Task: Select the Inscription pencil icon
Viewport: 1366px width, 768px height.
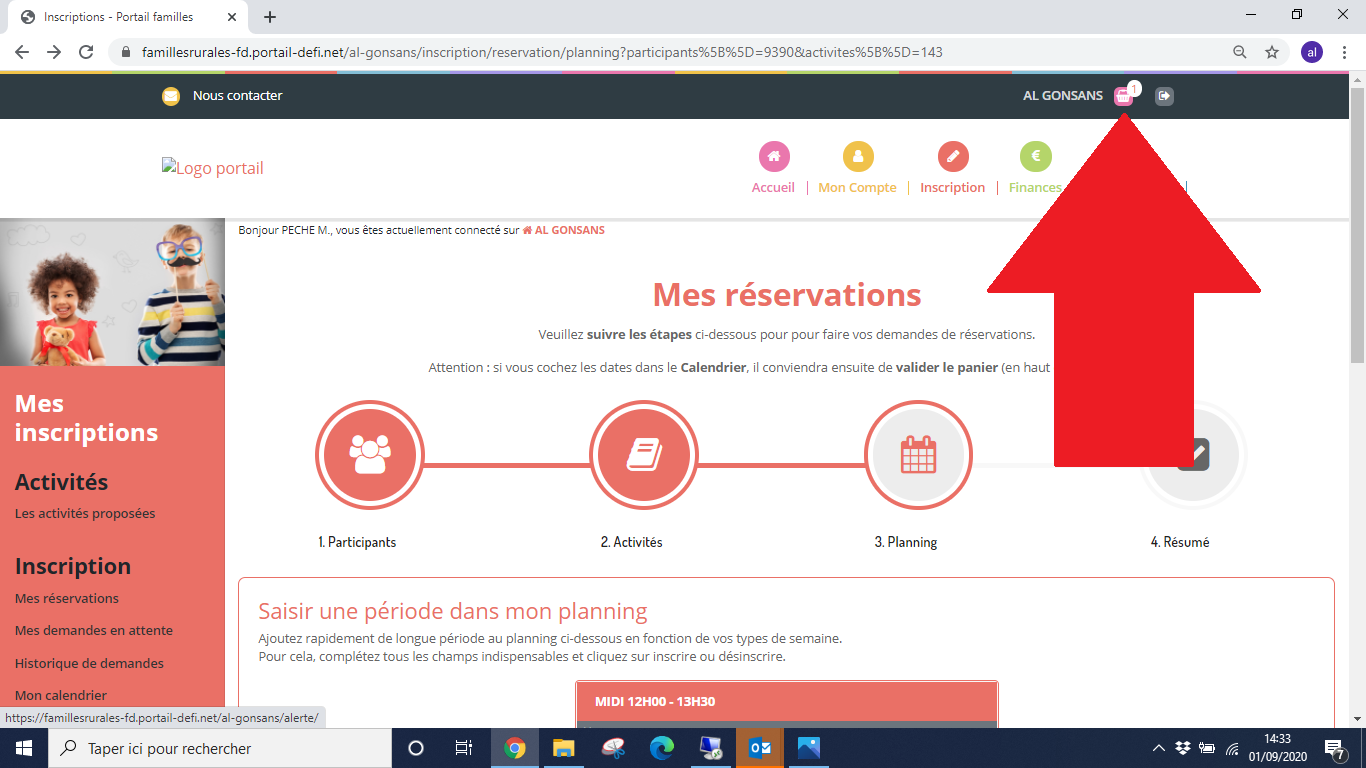Action: [x=953, y=157]
